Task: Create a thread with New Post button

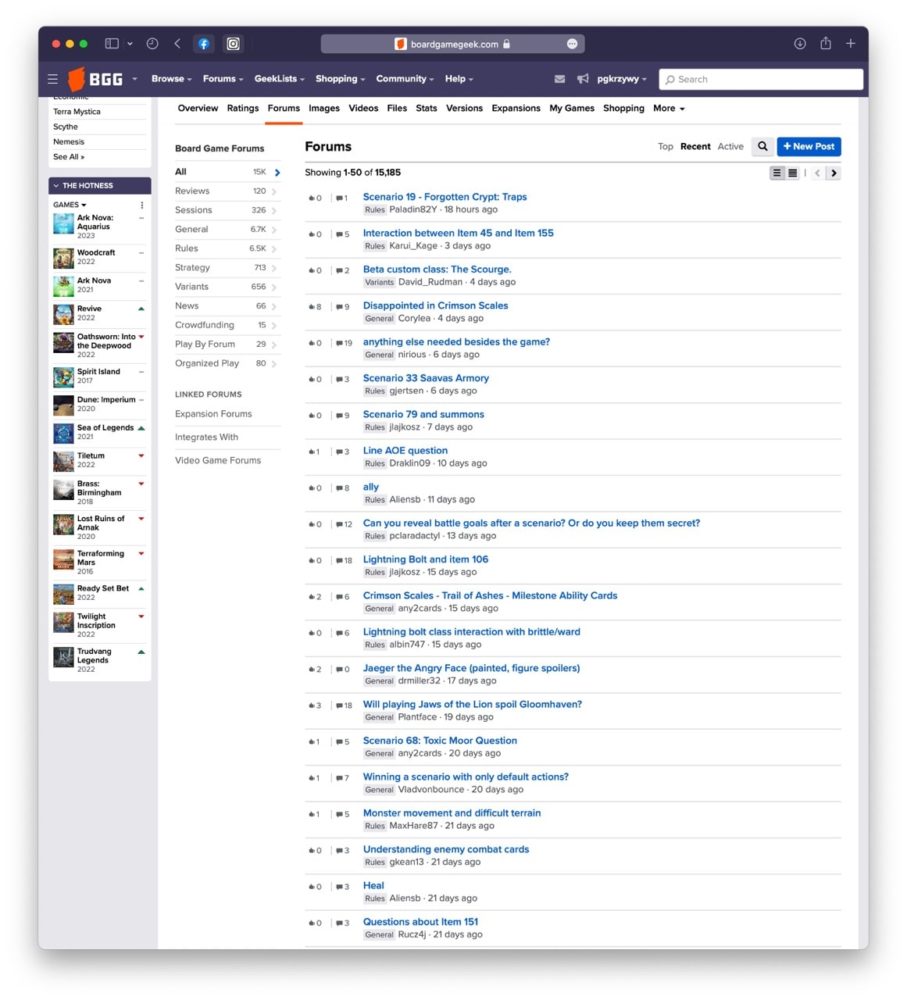Action: [809, 147]
